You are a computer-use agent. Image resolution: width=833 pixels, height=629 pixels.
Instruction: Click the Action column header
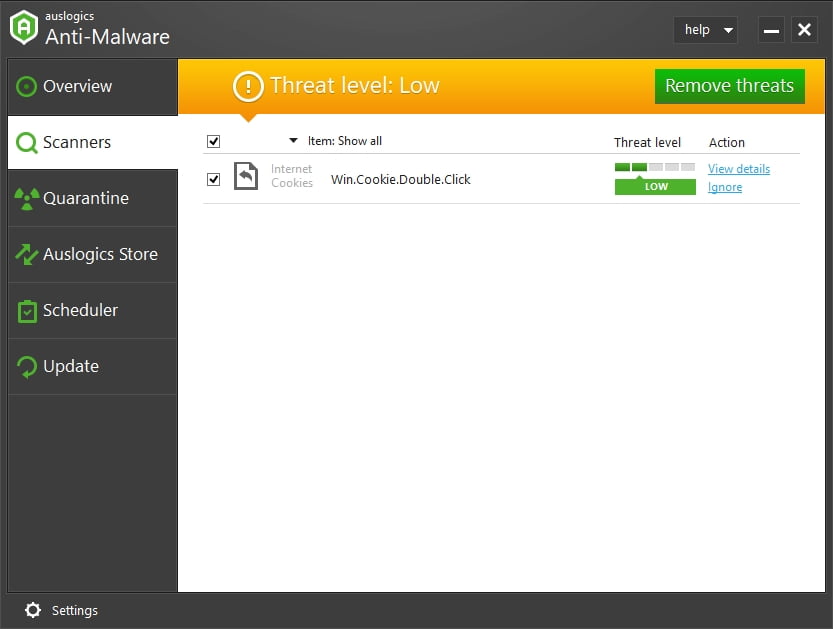pyautogui.click(x=727, y=142)
